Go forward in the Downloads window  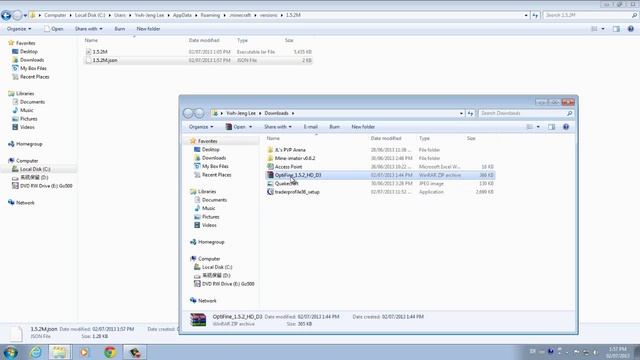[199, 113]
